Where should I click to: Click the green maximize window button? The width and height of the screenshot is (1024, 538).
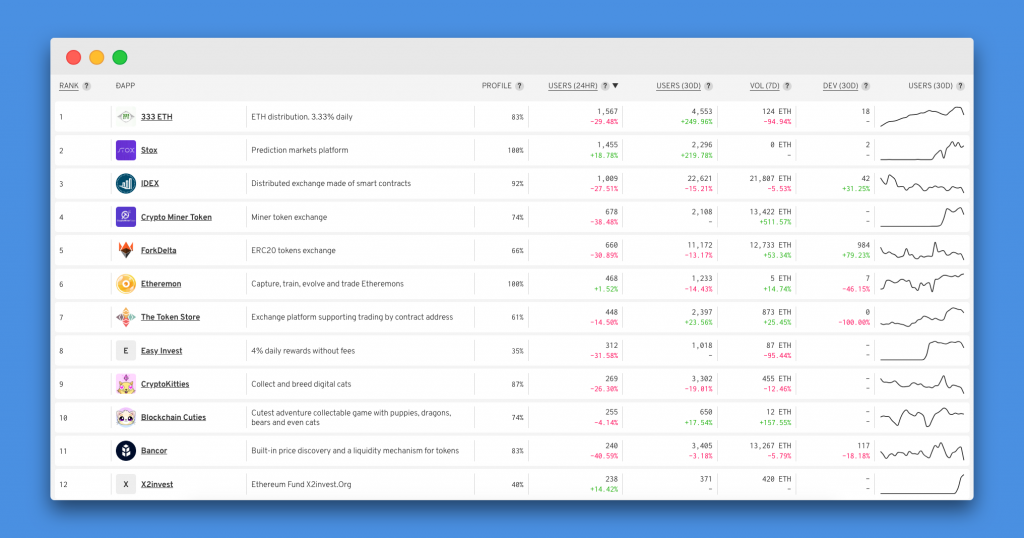(120, 57)
